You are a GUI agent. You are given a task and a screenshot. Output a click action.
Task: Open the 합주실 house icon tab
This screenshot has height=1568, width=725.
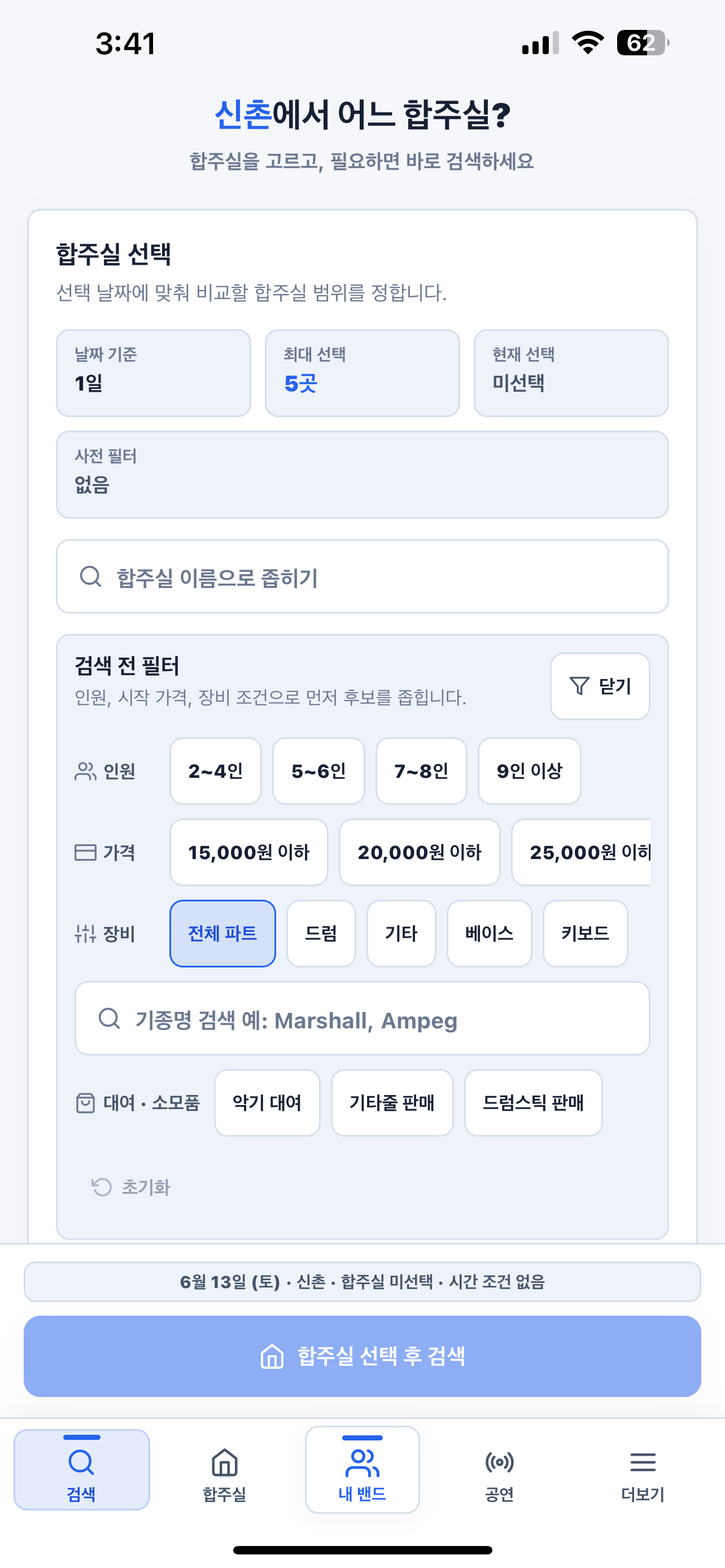point(224,1462)
